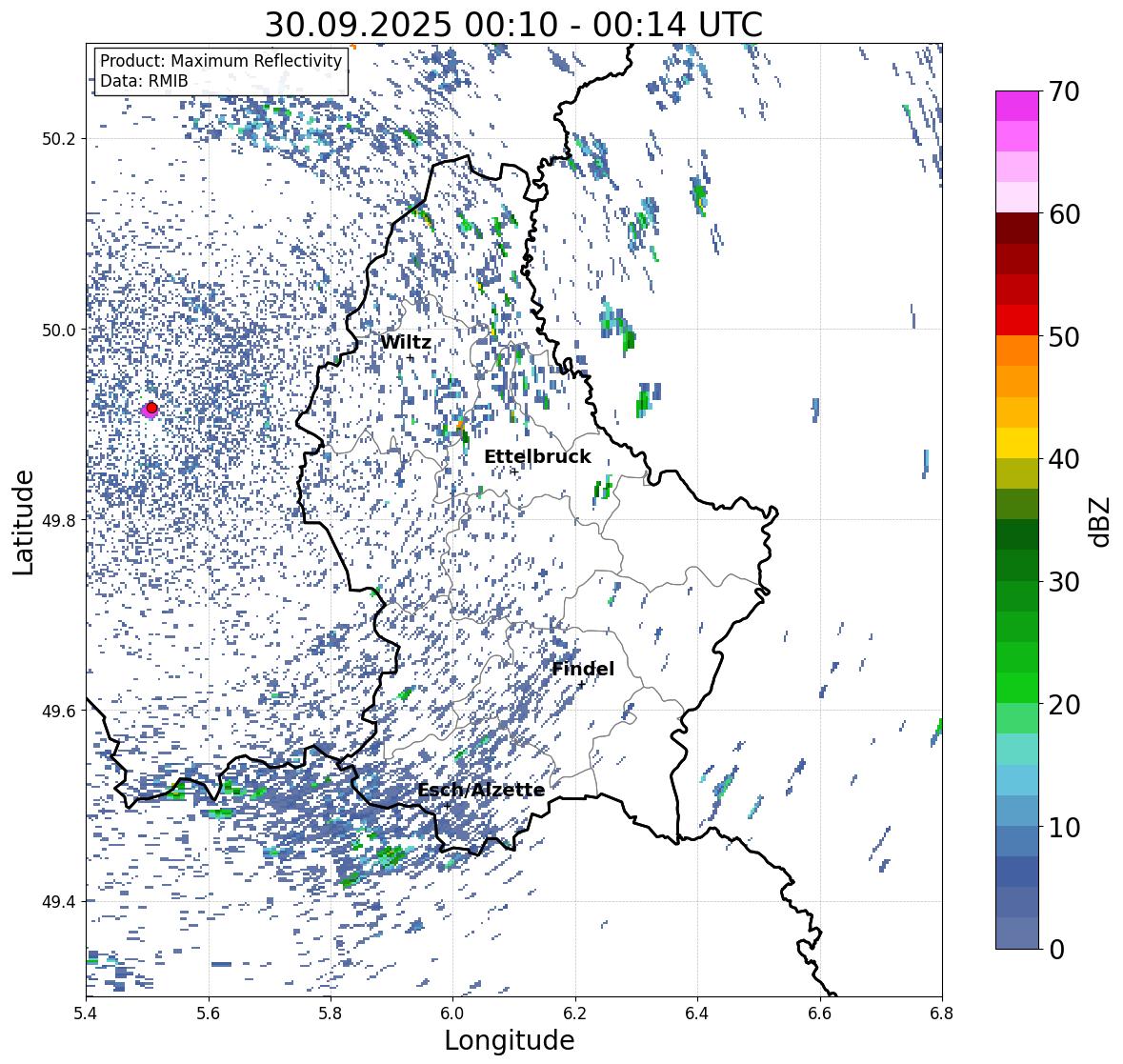The image size is (1123, 1064).
Task: Click latitude tick label 50.2
Action: click(x=59, y=139)
